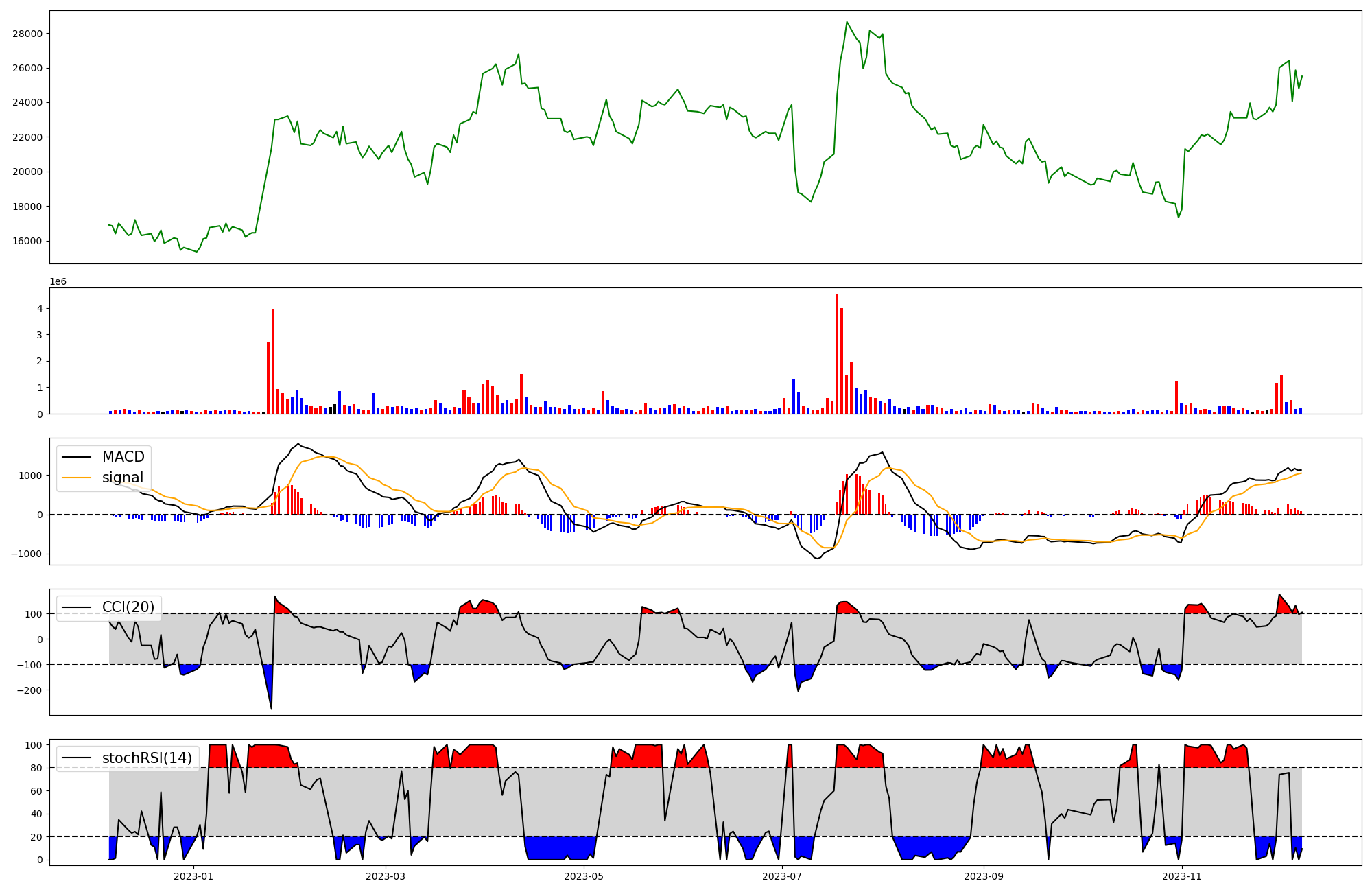Image resolution: width=1372 pixels, height=892 pixels.
Task: Click the 2023-01 date tick label
Action: pos(193,876)
